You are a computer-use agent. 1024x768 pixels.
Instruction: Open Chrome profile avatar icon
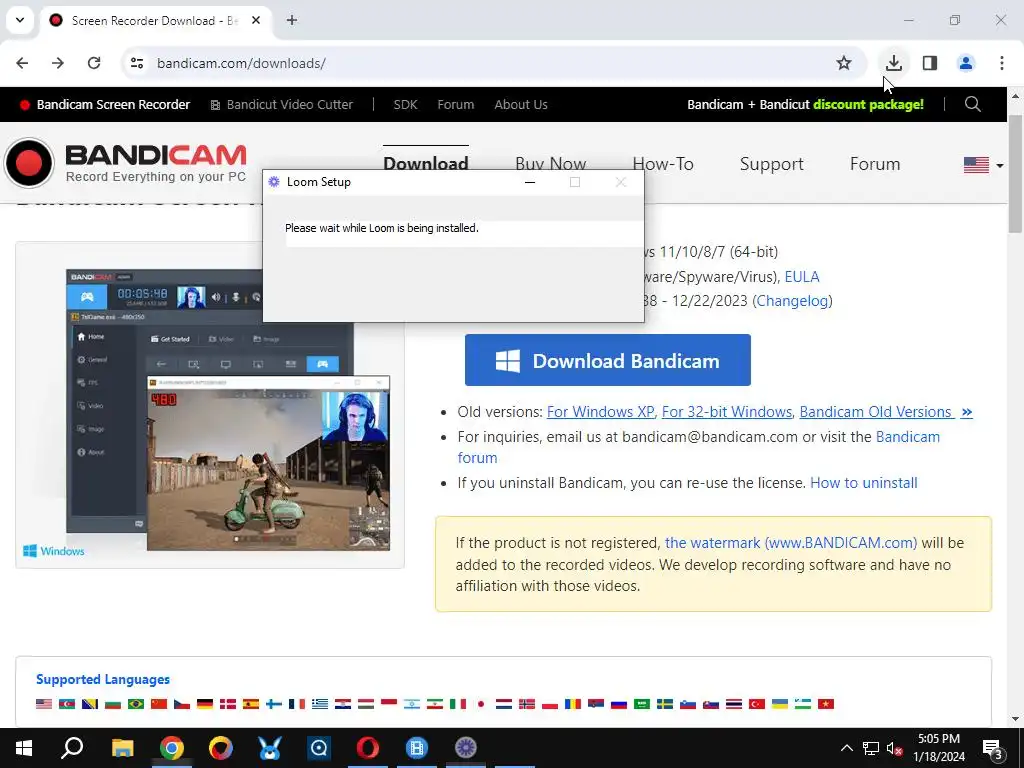966,63
